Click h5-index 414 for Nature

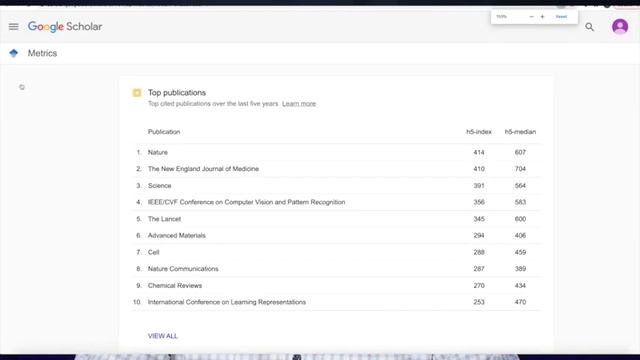point(479,152)
